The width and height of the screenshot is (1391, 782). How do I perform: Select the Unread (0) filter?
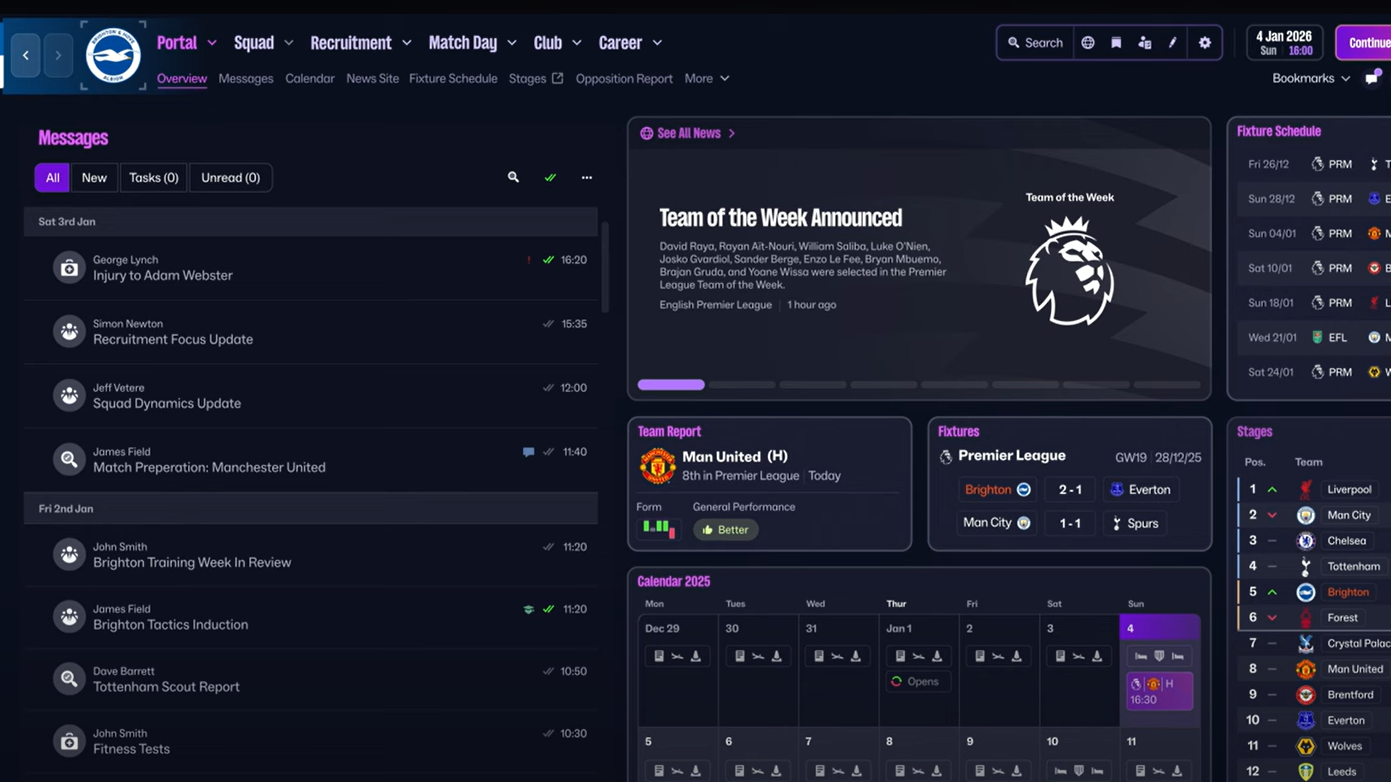coord(230,177)
